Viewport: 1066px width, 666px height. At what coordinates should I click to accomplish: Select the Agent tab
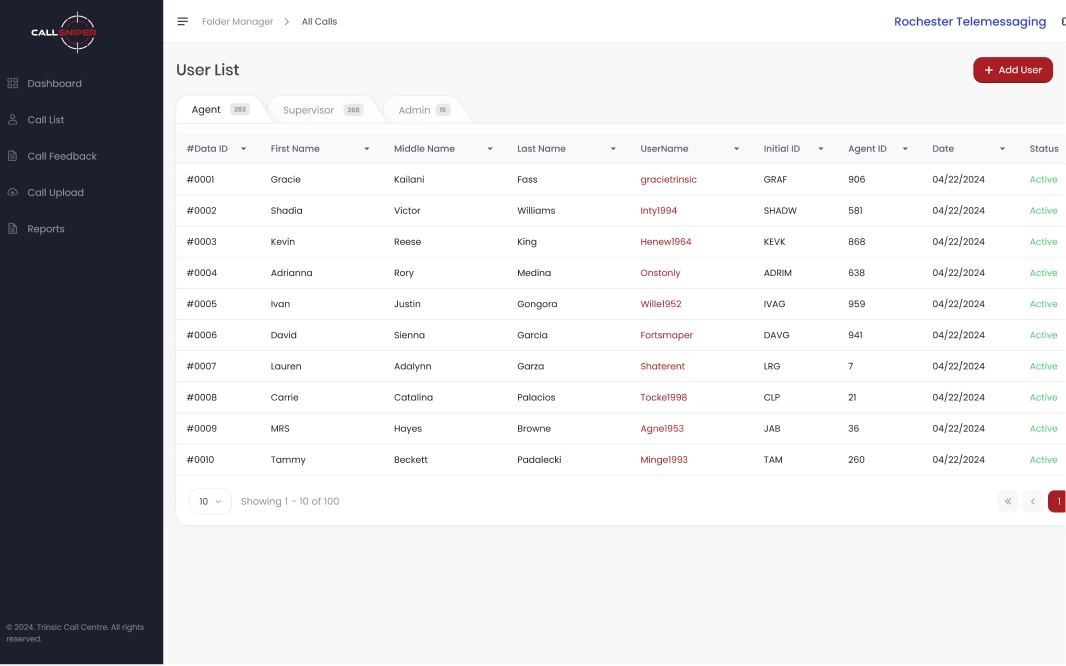(219, 110)
